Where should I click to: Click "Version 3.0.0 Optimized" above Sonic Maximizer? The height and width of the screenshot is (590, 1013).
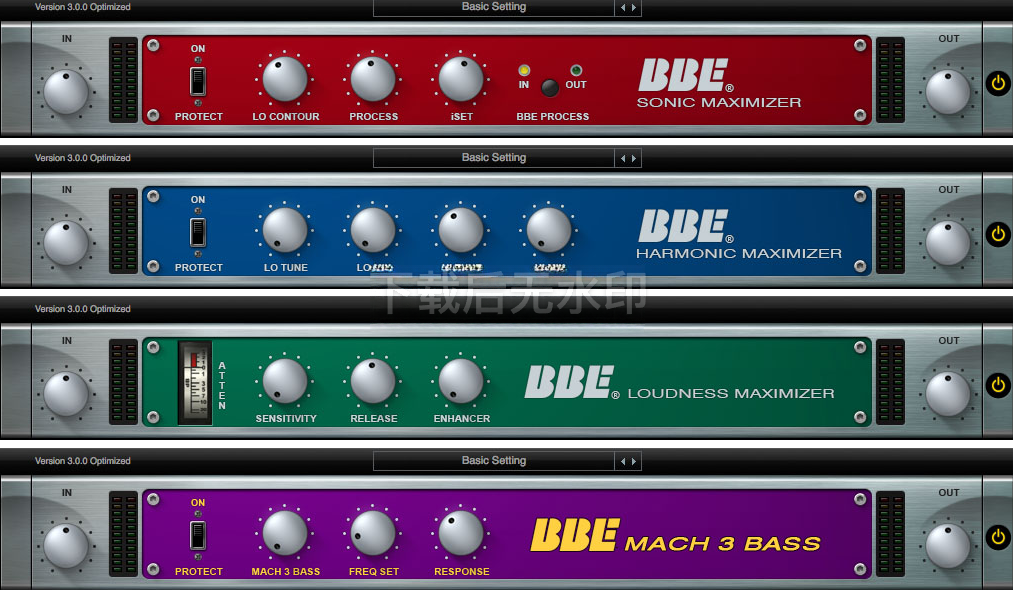point(83,7)
